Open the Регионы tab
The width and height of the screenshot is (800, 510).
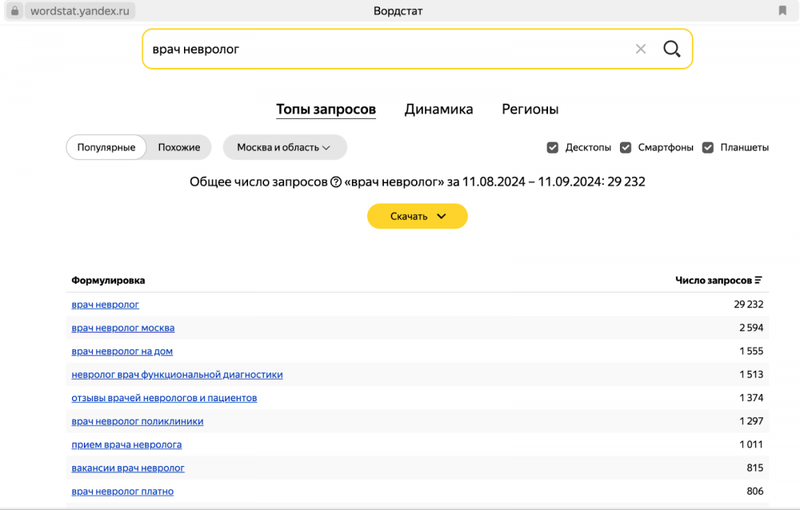(x=530, y=109)
